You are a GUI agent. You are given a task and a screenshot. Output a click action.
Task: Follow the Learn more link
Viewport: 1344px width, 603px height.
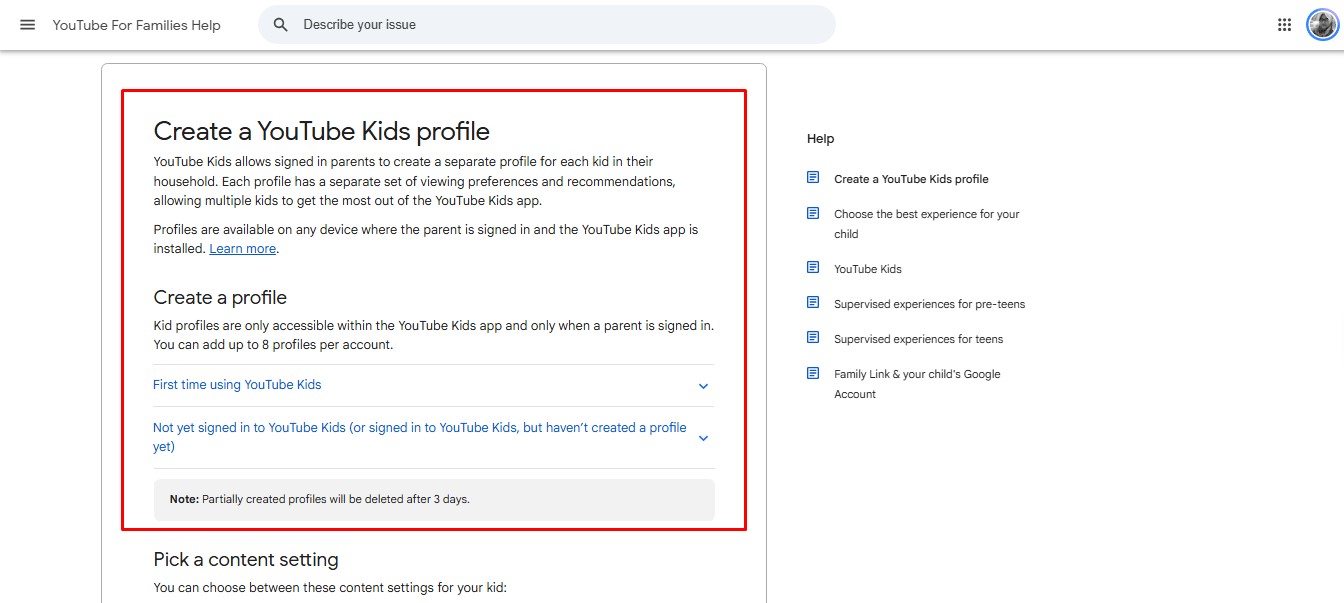tap(242, 249)
